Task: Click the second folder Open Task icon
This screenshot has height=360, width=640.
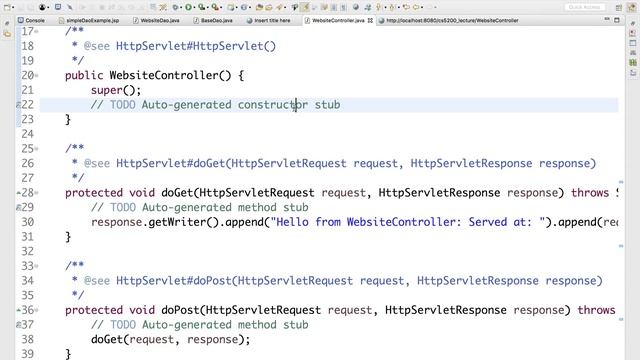Action: [269, 7]
